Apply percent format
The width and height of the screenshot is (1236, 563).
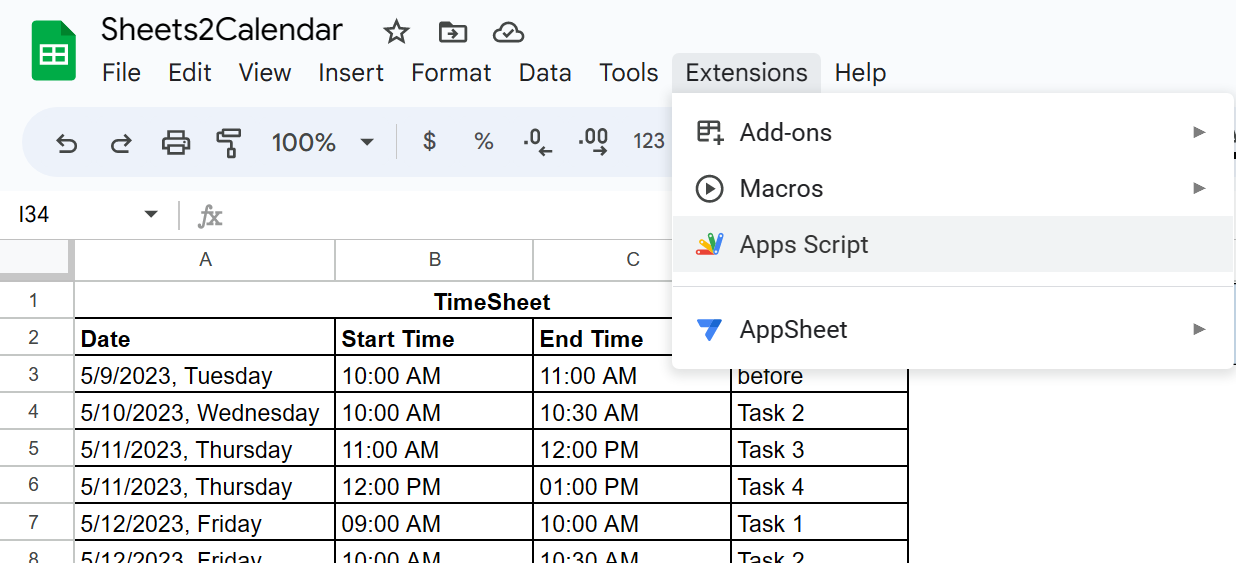pyautogui.click(x=484, y=142)
